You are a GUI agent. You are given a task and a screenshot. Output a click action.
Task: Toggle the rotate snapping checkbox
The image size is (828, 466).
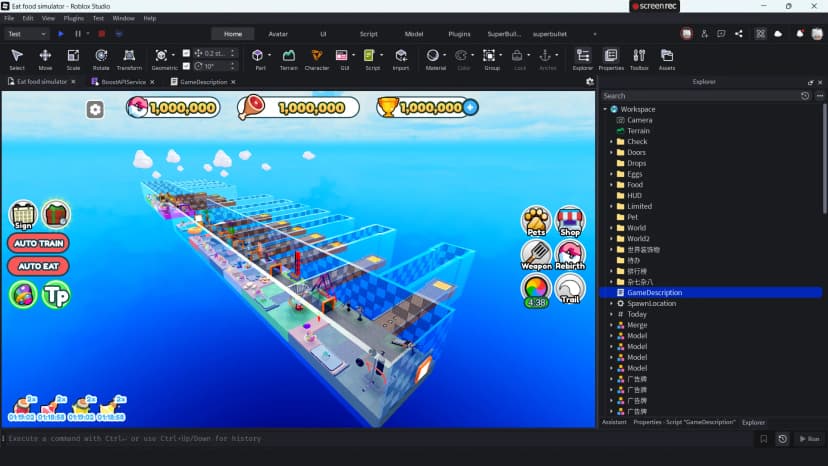pos(186,66)
